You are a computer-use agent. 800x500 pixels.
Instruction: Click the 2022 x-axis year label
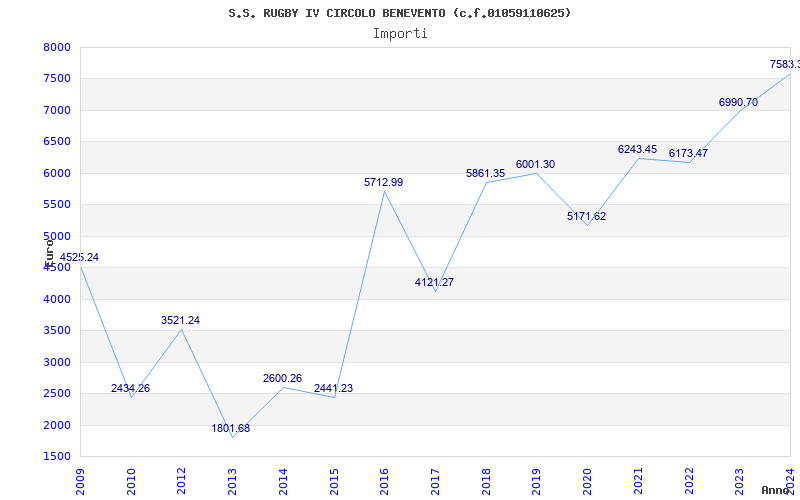click(x=689, y=482)
